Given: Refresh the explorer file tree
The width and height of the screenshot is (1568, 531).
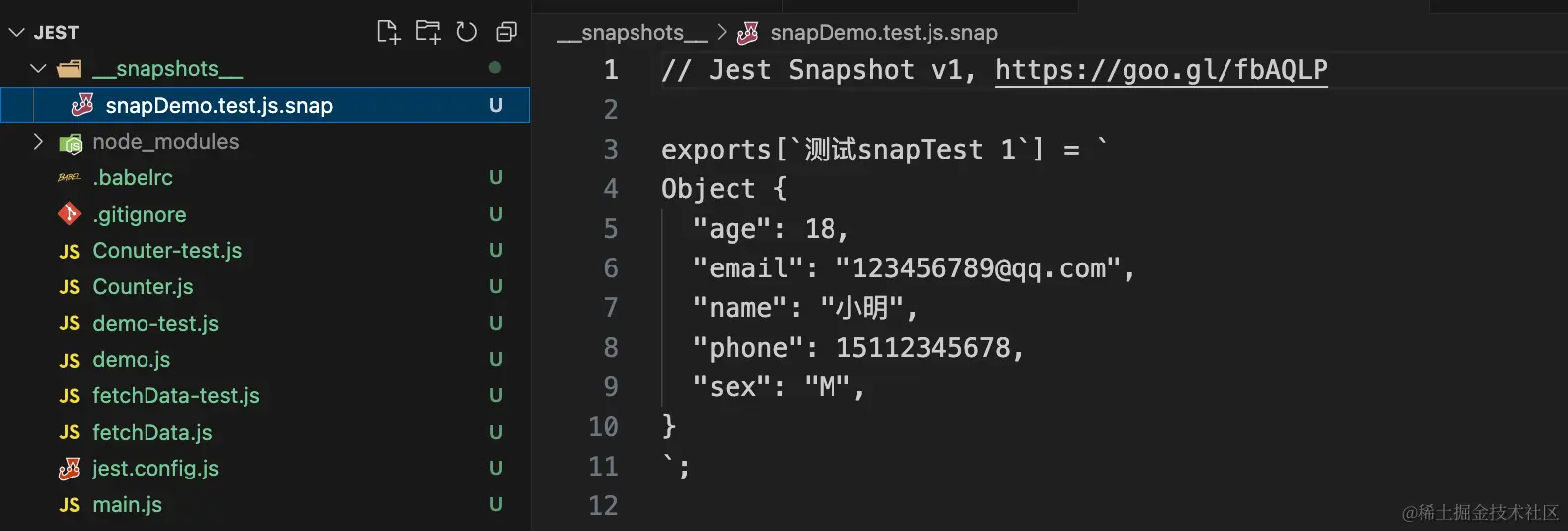Looking at the screenshot, I should [467, 32].
